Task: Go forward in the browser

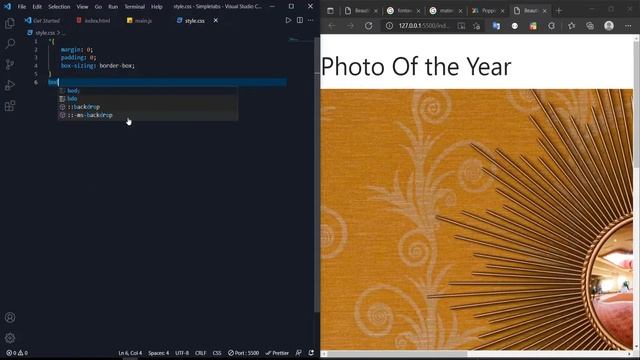Action: tap(350, 26)
